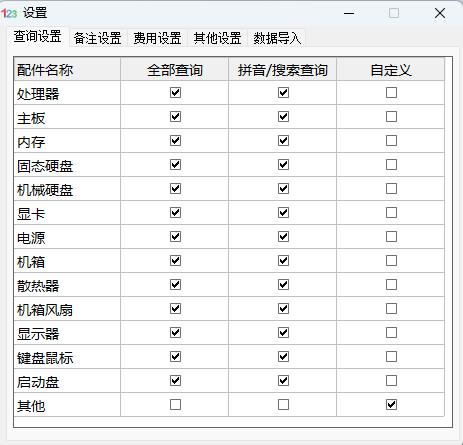Select the 其他设置 tab
The width and height of the screenshot is (463, 445).
(217, 38)
